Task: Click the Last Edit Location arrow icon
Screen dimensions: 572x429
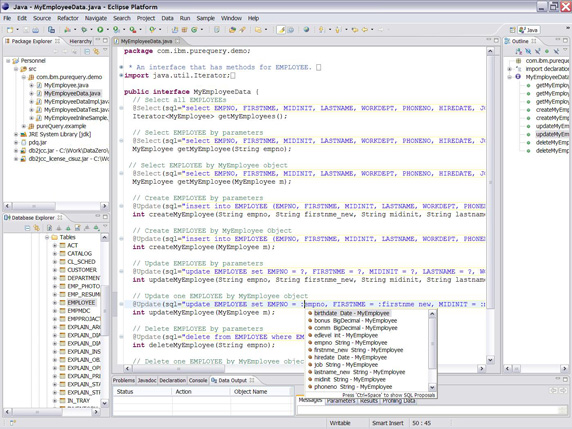Action: (x=354, y=30)
